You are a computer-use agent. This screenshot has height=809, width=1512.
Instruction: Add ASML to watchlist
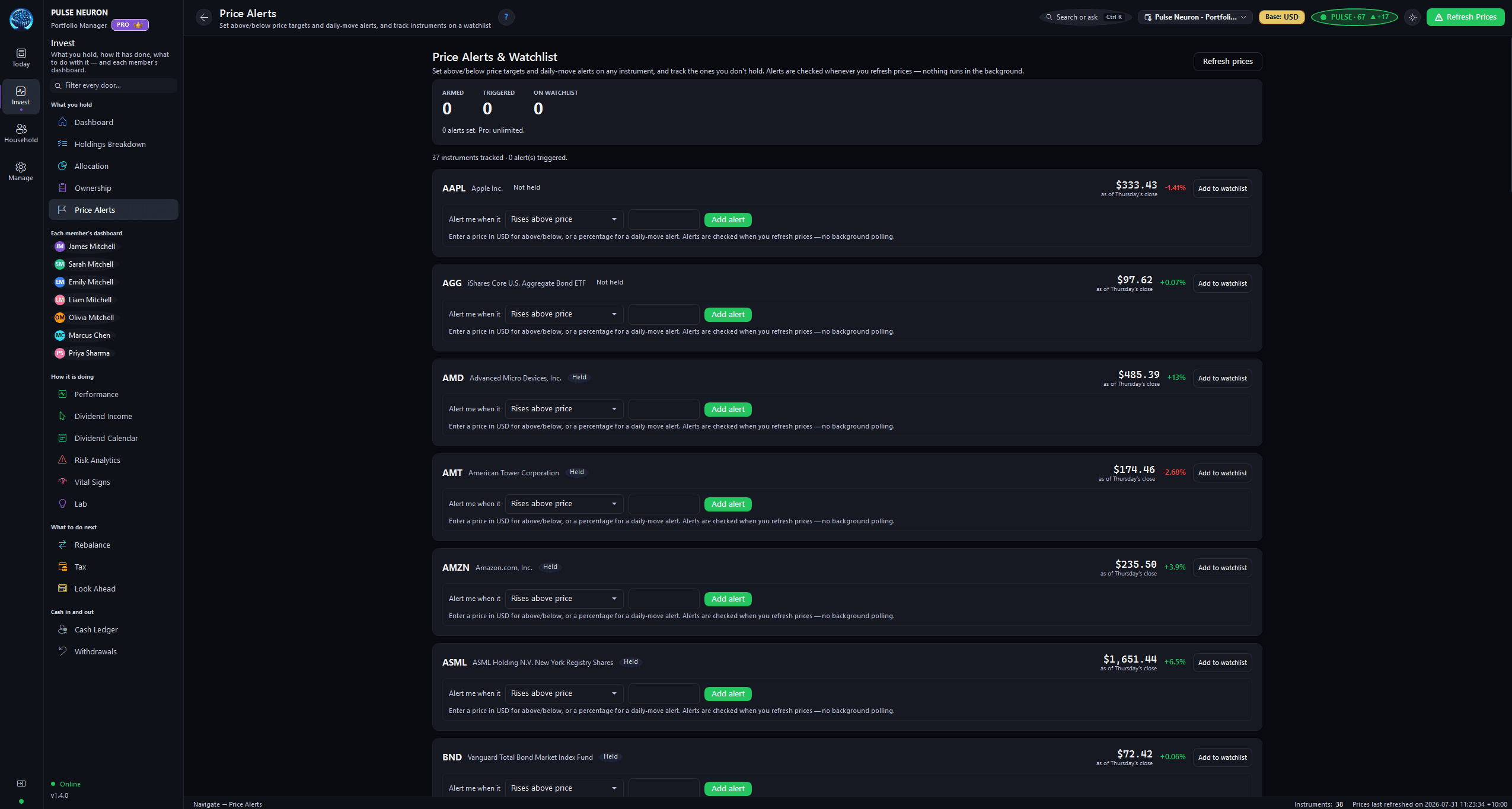click(1222, 663)
